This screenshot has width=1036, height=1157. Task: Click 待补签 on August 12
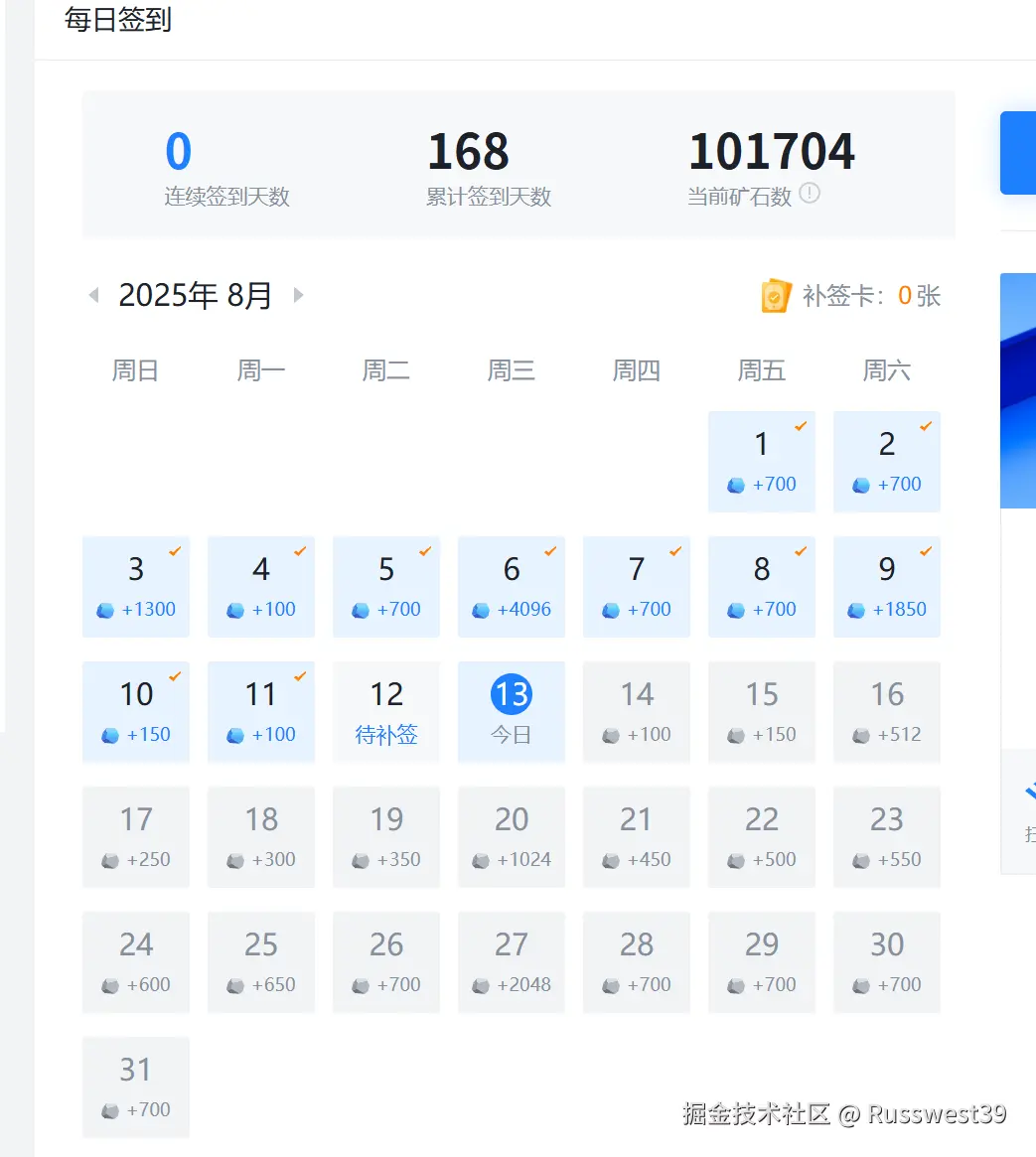(386, 735)
